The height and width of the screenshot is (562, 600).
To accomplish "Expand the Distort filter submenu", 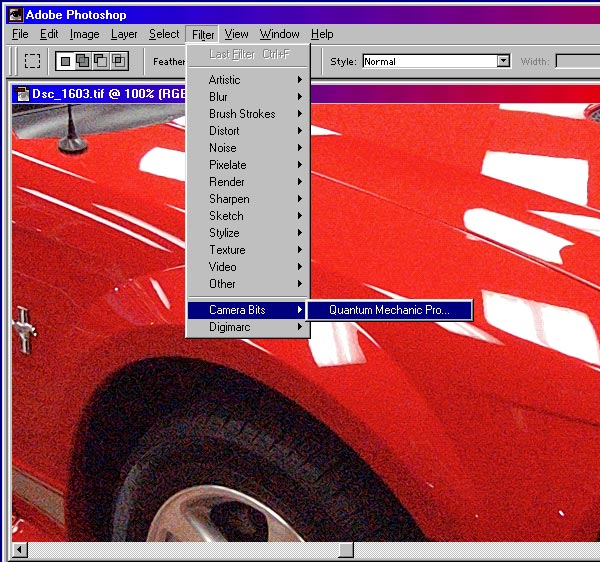I will point(248,131).
